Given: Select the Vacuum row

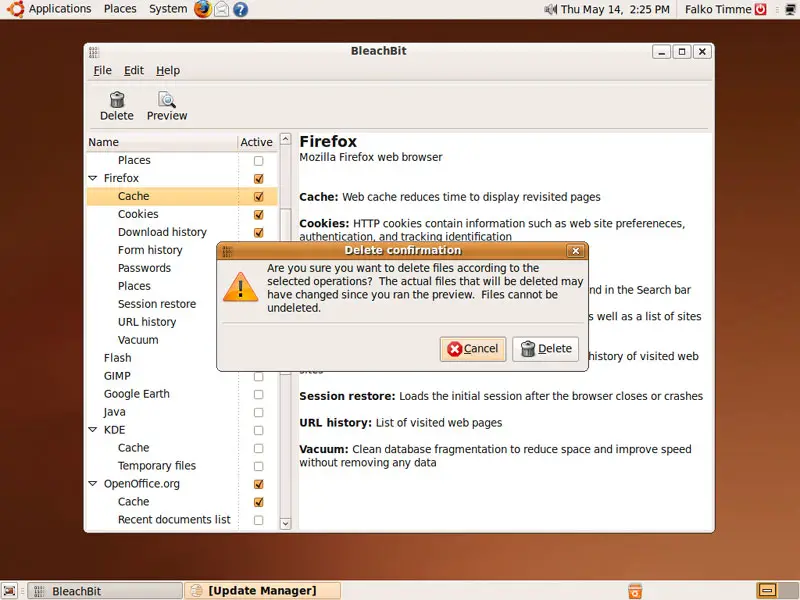Looking at the screenshot, I should tap(152, 340).
